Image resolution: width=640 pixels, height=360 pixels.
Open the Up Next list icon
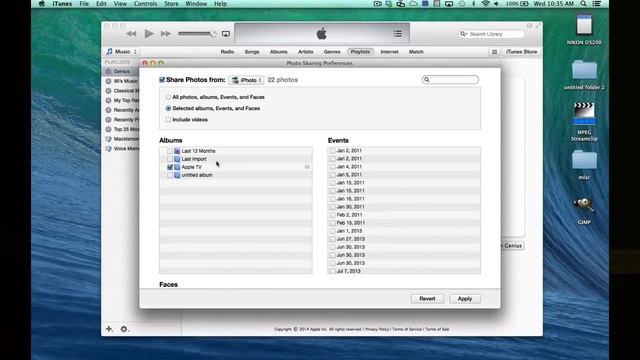coord(398,34)
